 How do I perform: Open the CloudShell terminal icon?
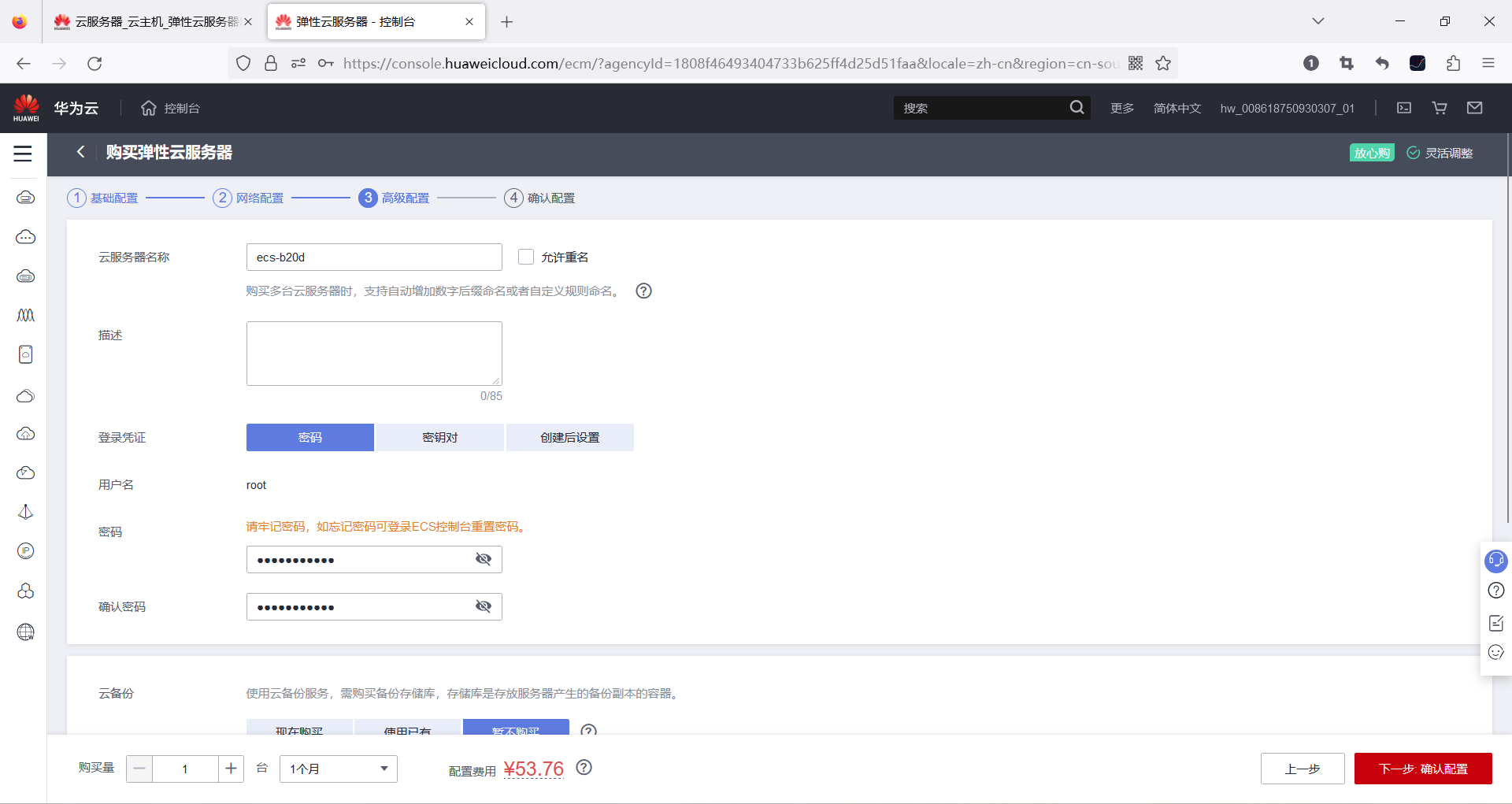1404,108
